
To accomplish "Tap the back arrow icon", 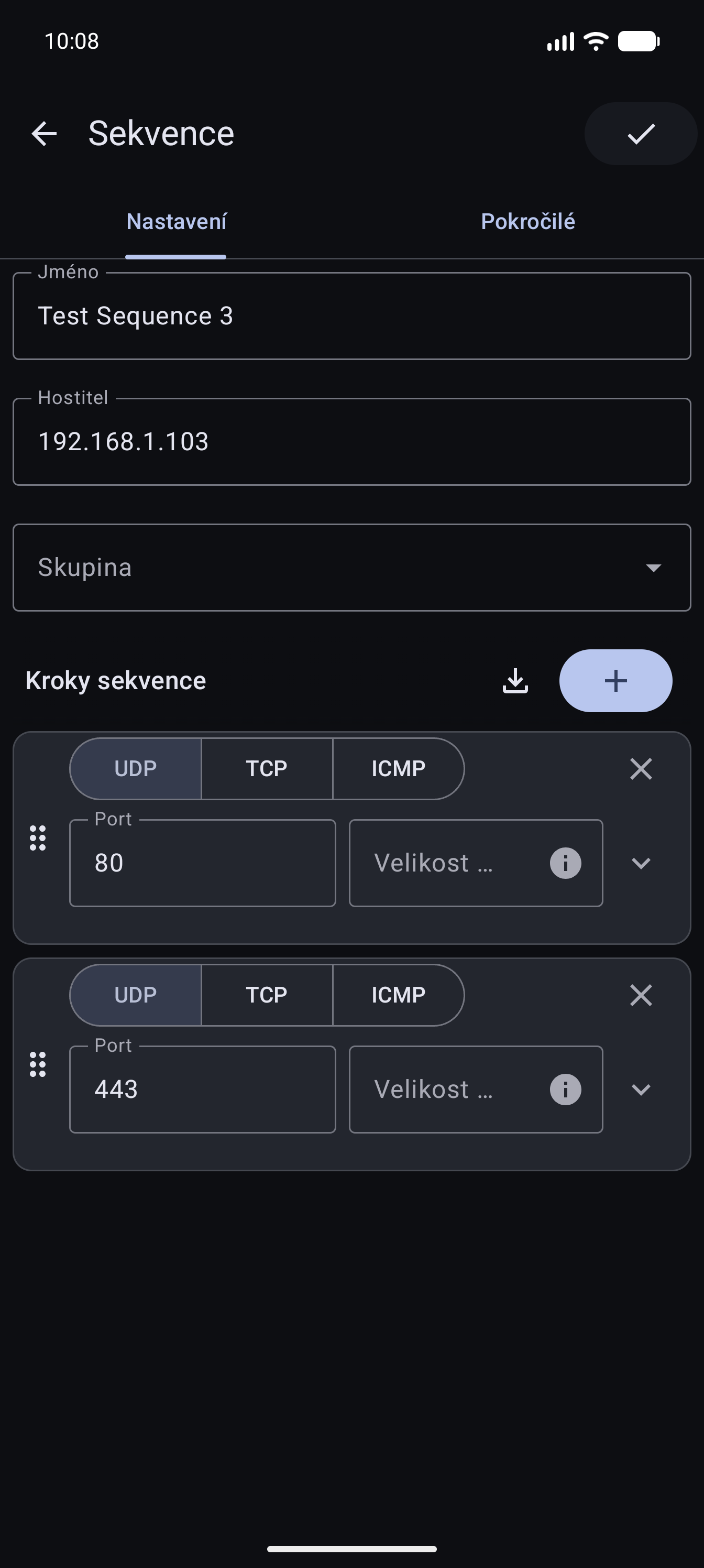I will (x=44, y=133).
